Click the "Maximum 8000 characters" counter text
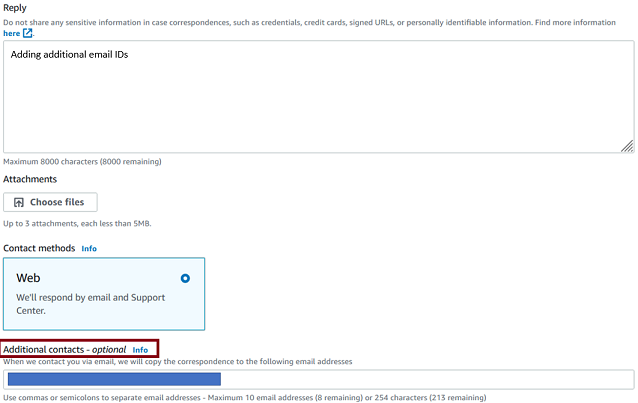Image resolution: width=638 pixels, height=403 pixels. pyautogui.click(x=82, y=162)
